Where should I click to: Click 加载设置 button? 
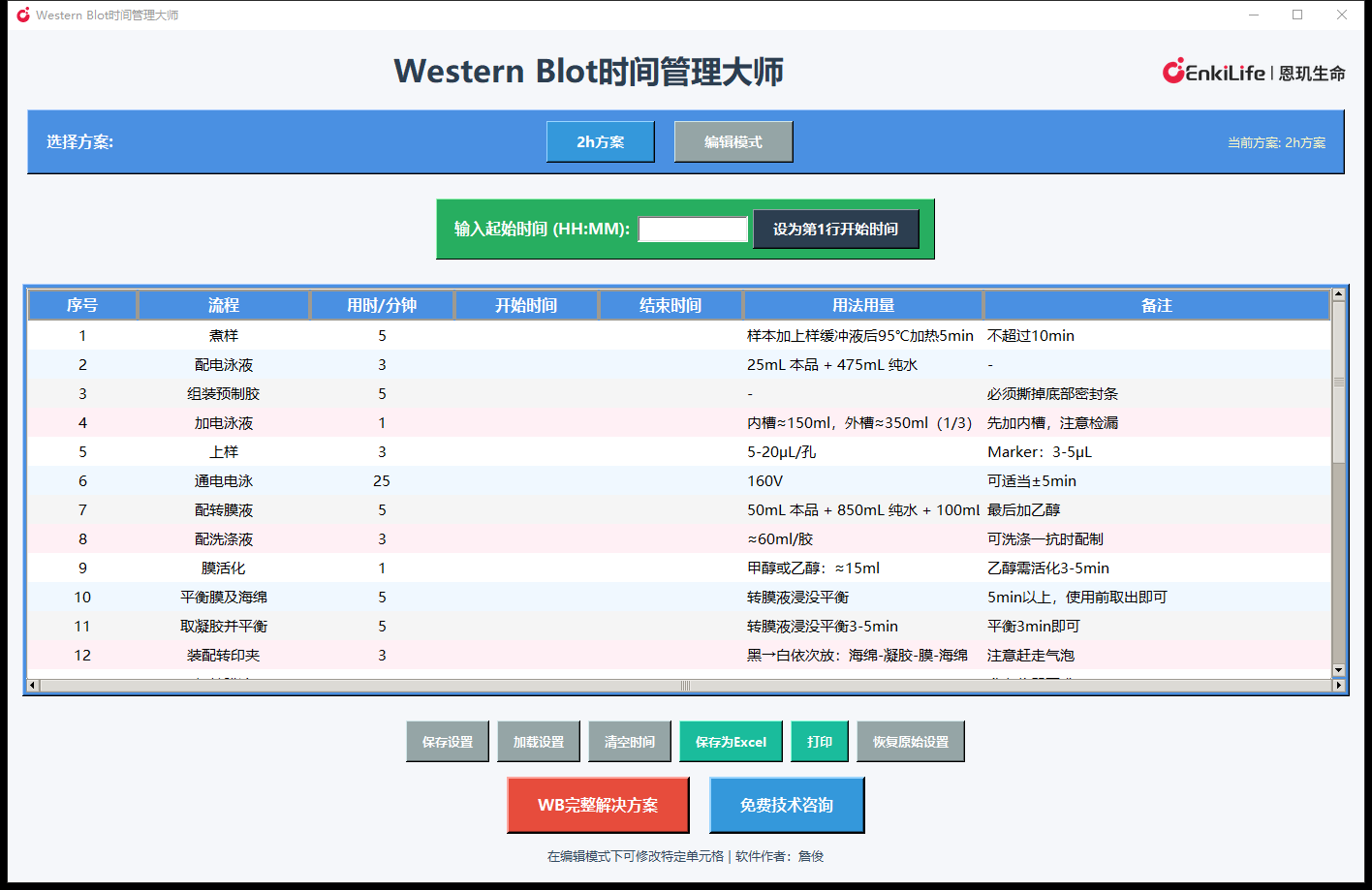click(539, 742)
